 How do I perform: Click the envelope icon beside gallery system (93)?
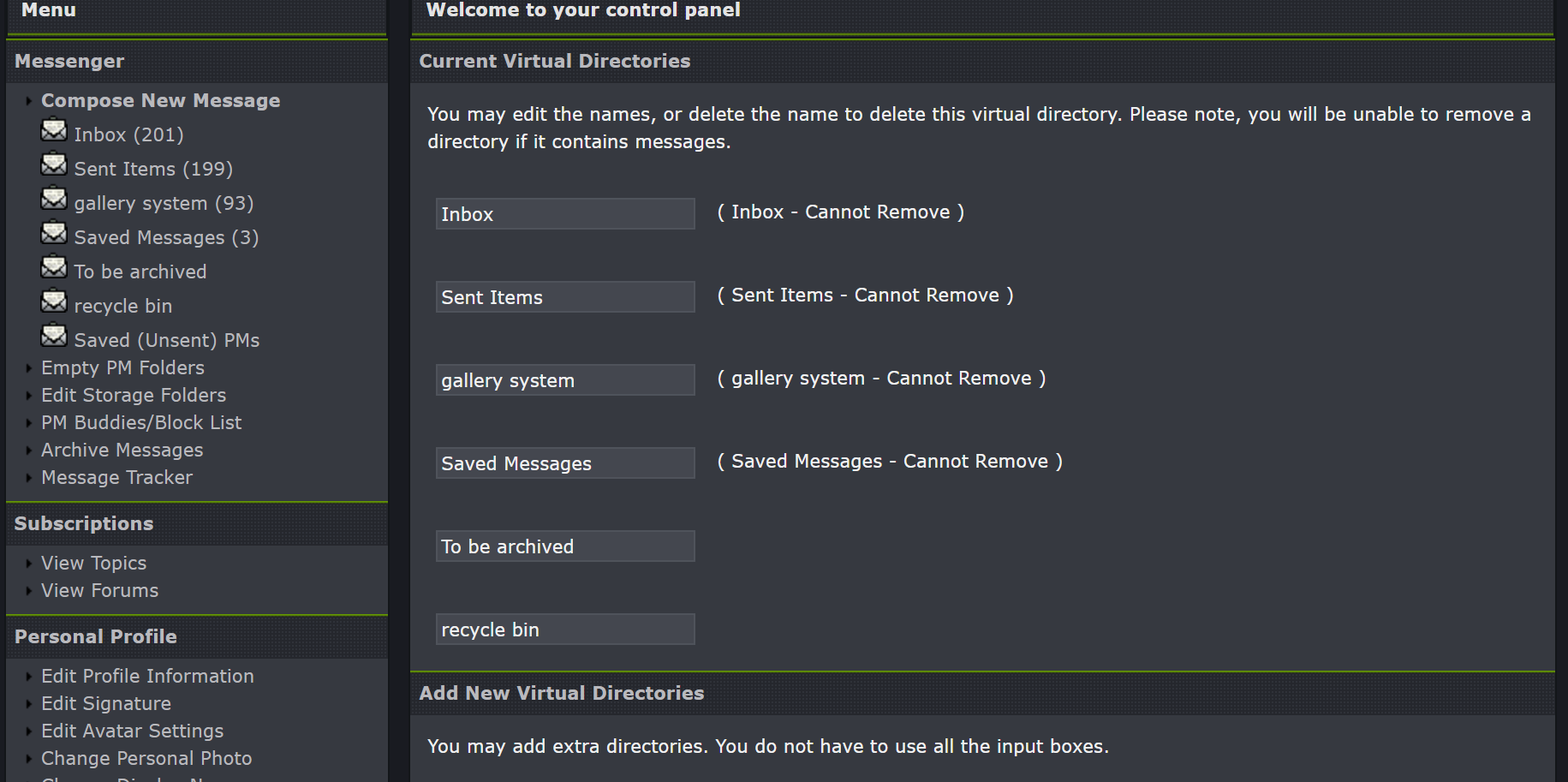[54, 199]
